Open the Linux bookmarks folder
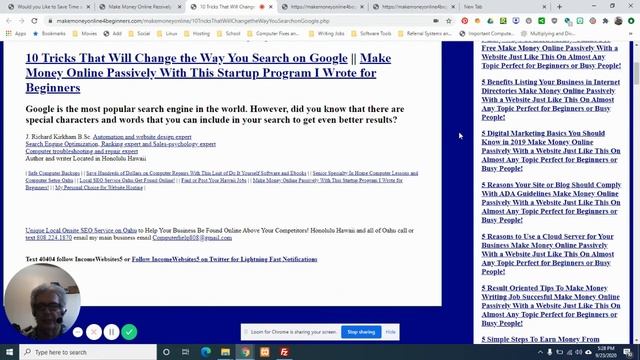Image resolution: width=640 pixels, height=360 pixels. 167,34
